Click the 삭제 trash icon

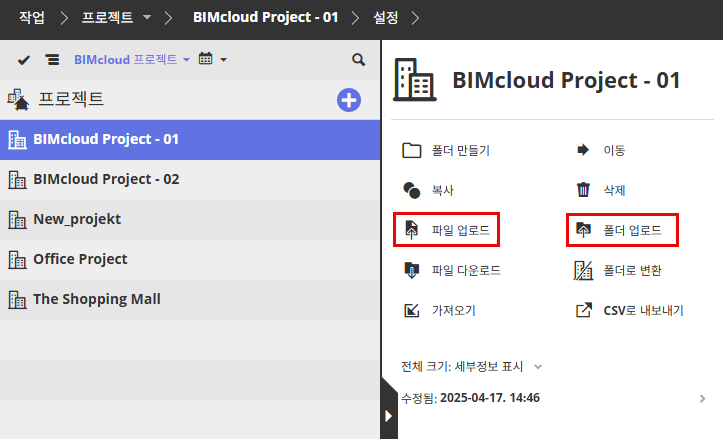point(583,190)
